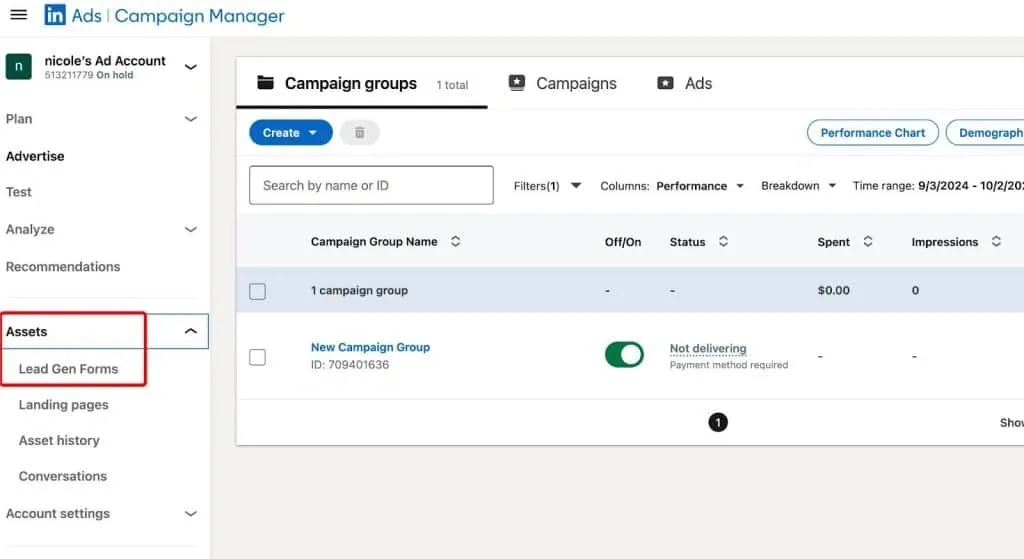Open Lead Gen Forms under Assets
The height and width of the screenshot is (559, 1024).
pos(69,369)
